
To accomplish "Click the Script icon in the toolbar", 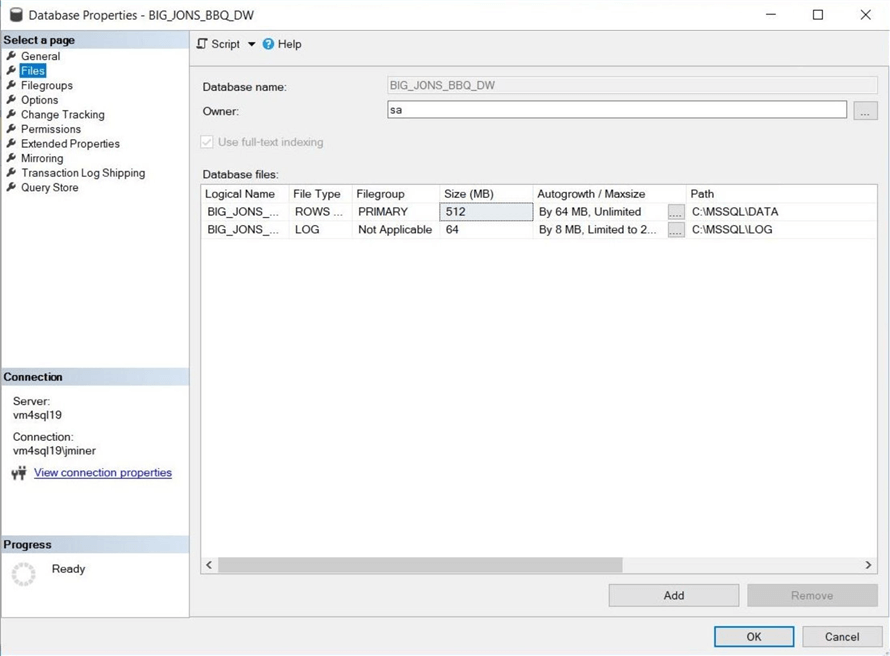I will tap(203, 44).
